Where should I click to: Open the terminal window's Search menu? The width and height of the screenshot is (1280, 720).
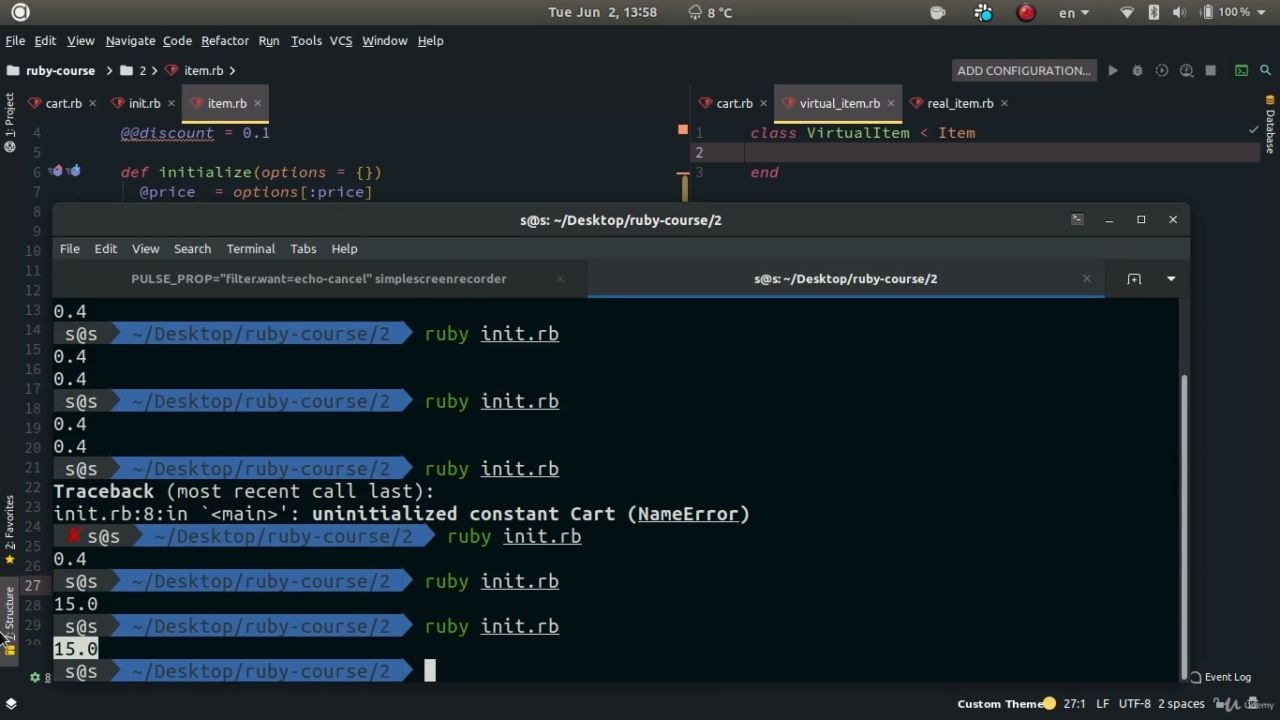(192, 249)
